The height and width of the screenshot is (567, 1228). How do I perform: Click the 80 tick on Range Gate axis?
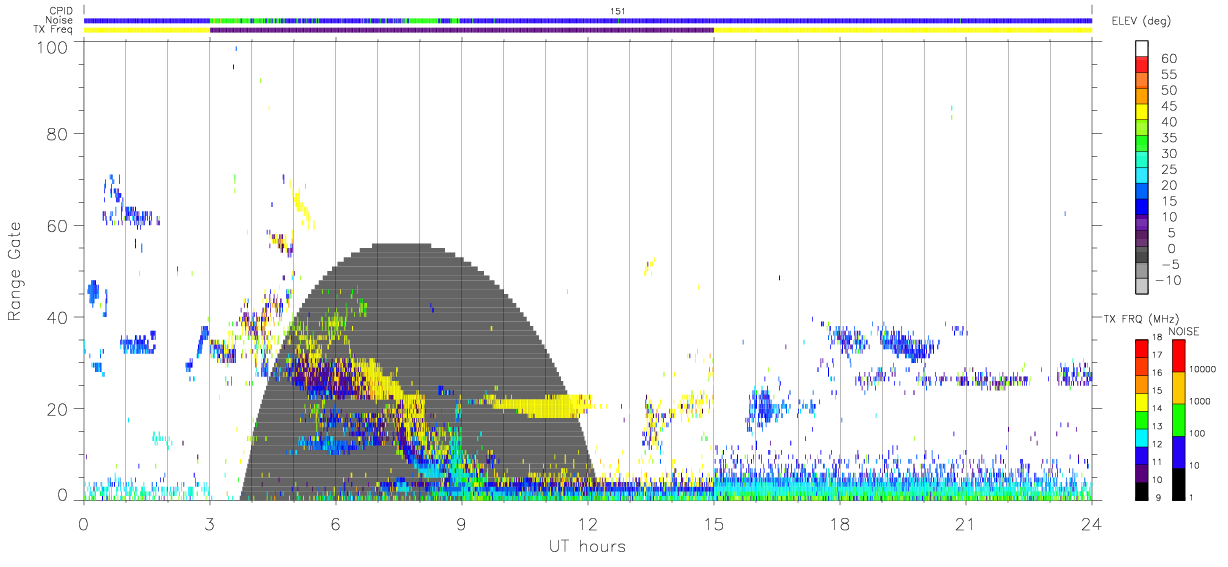56,134
